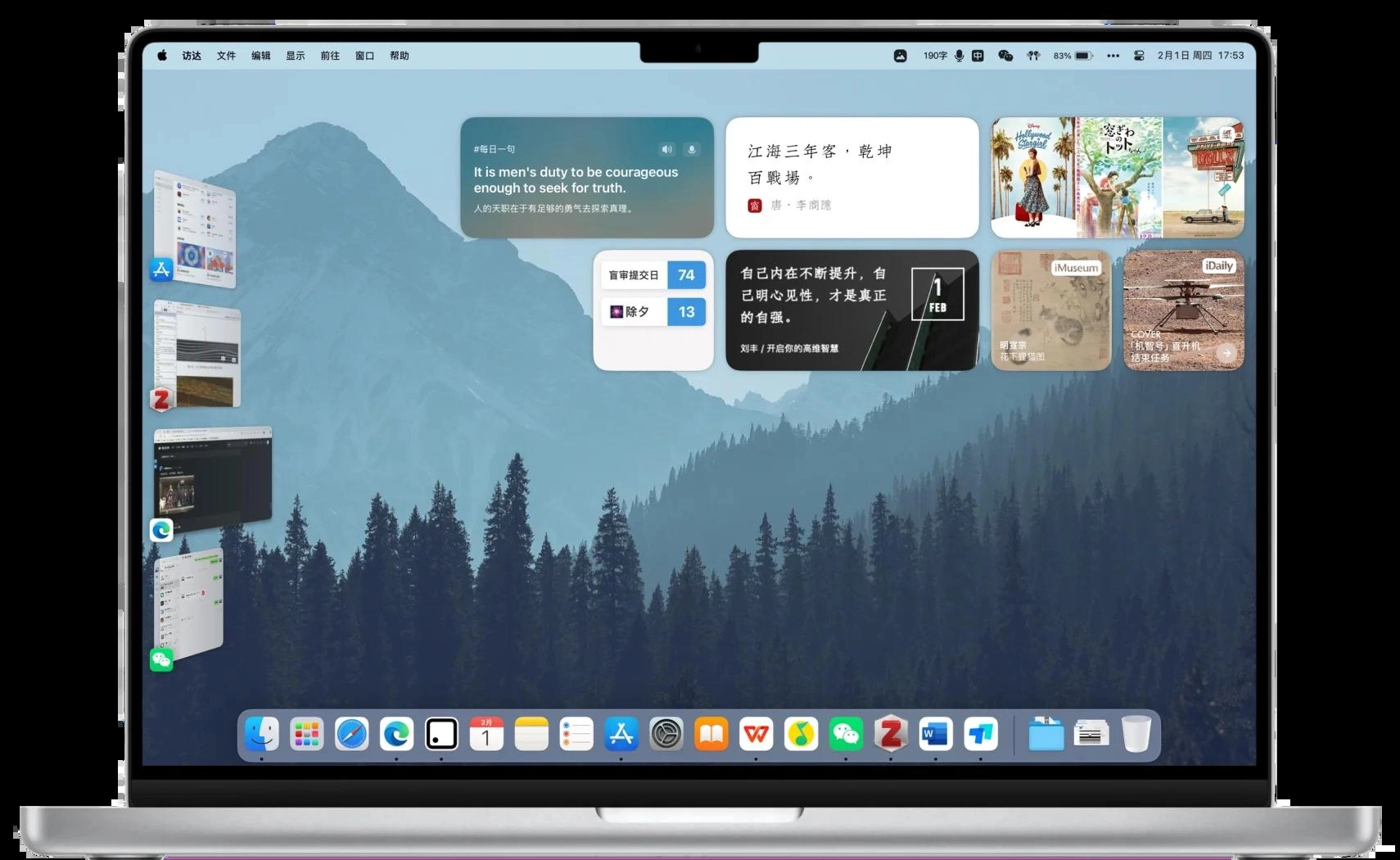Open the Apple menu
The width and height of the screenshot is (1400, 860).
point(162,56)
